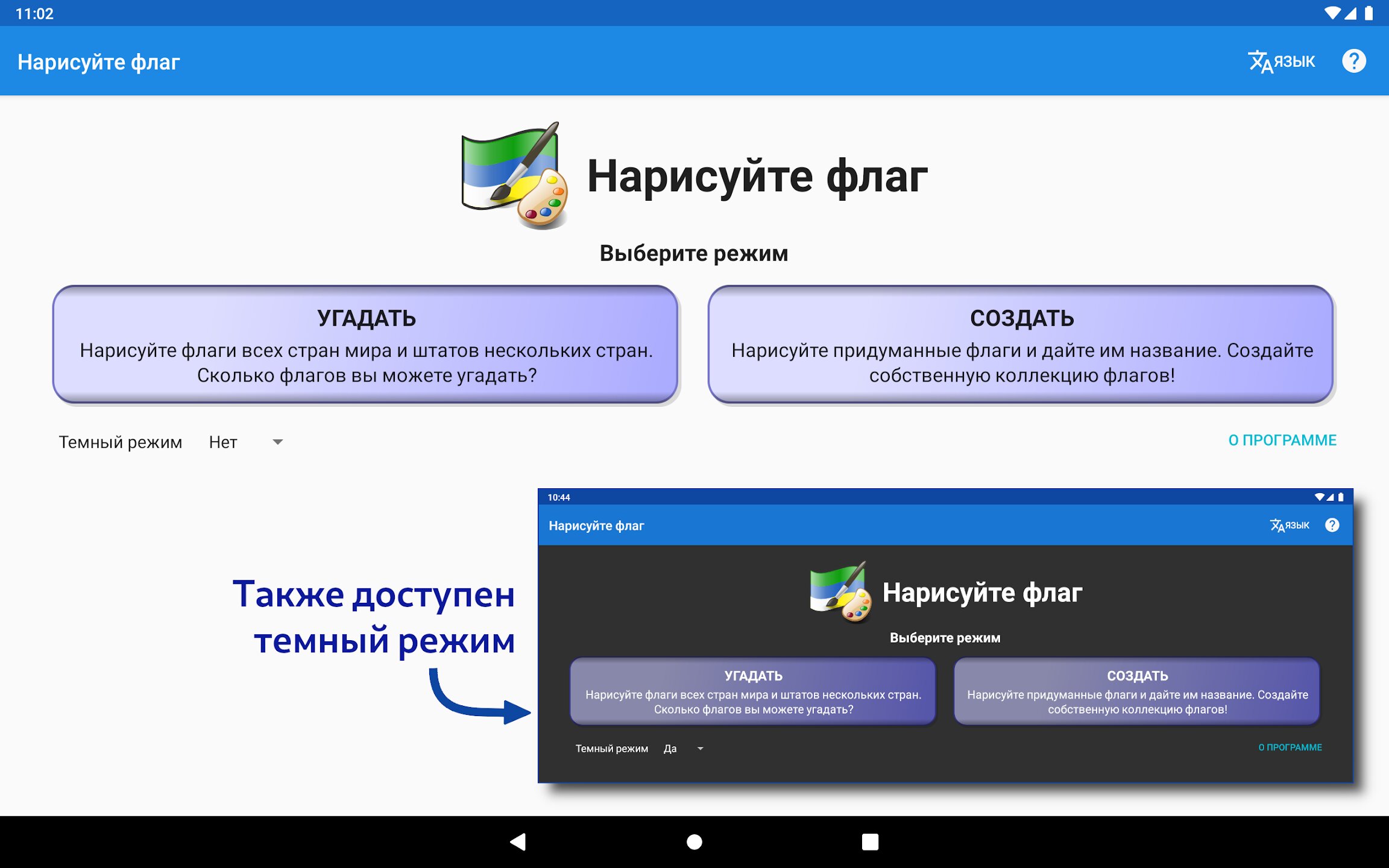Viewport: 1389px width, 868px height.
Task: Click the help icon in the dark mode preview
Action: [1332, 525]
